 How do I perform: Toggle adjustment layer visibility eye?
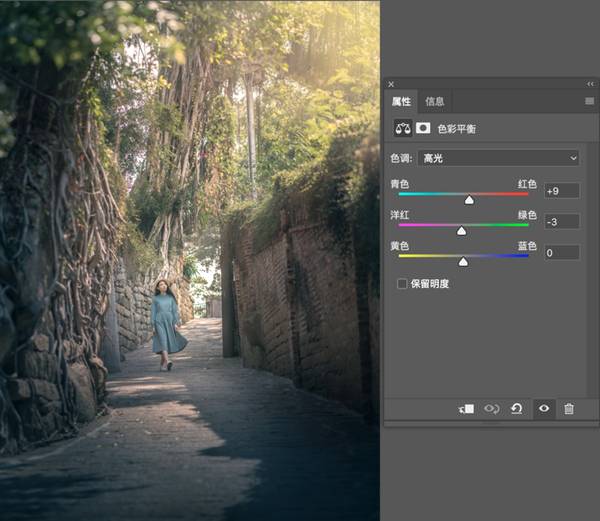point(544,409)
